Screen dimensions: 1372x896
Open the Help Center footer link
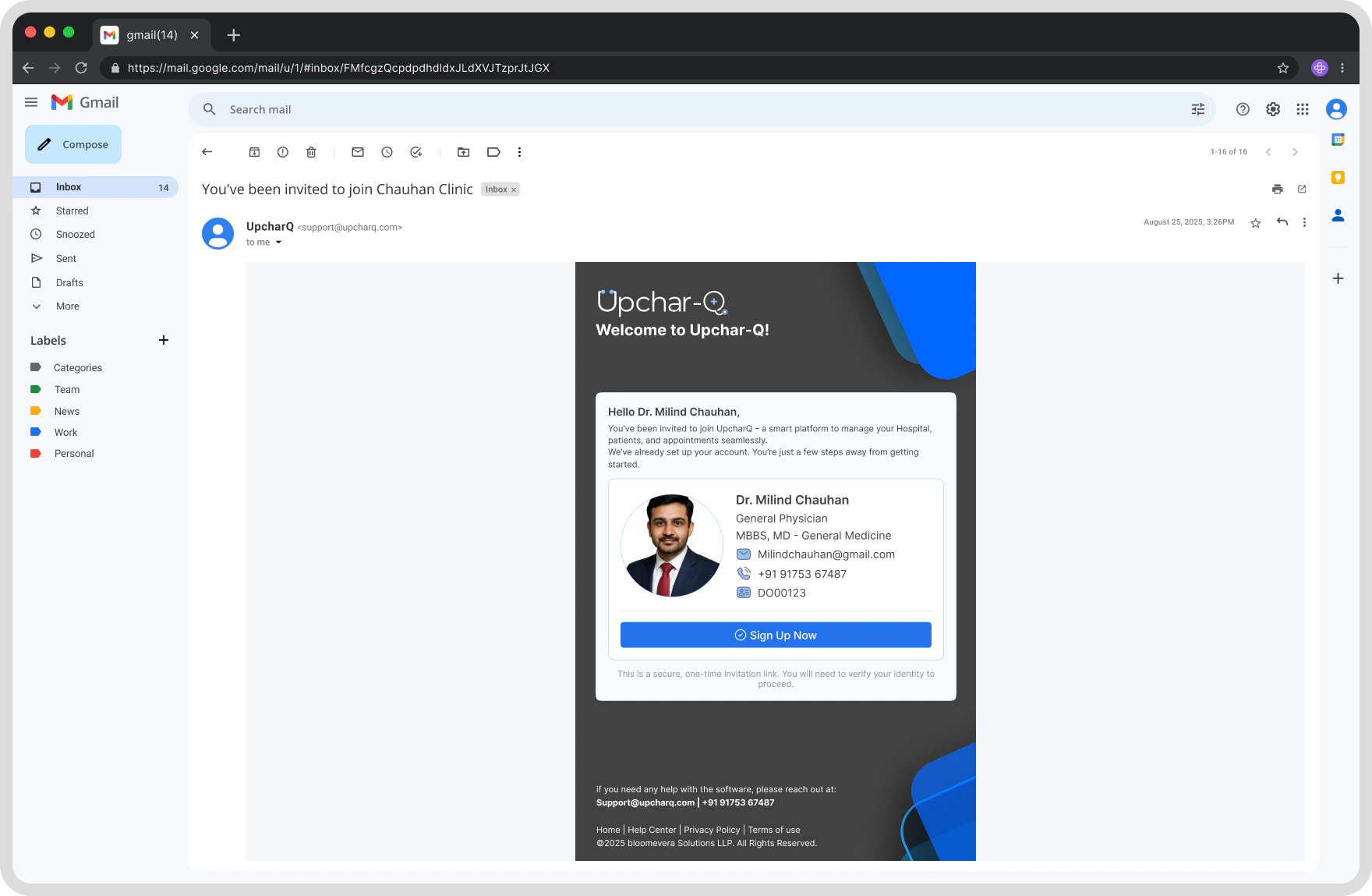coord(652,830)
